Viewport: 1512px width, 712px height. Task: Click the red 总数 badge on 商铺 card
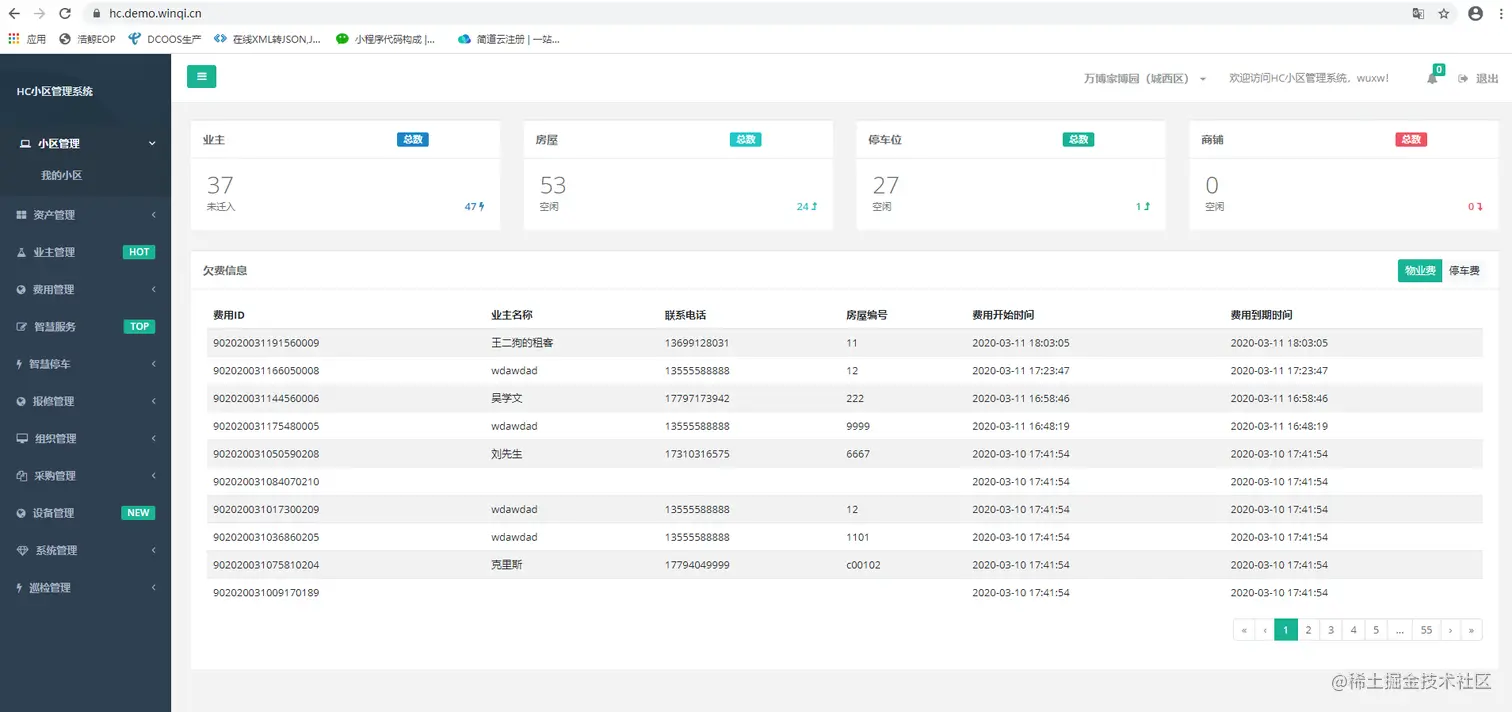click(x=1411, y=140)
